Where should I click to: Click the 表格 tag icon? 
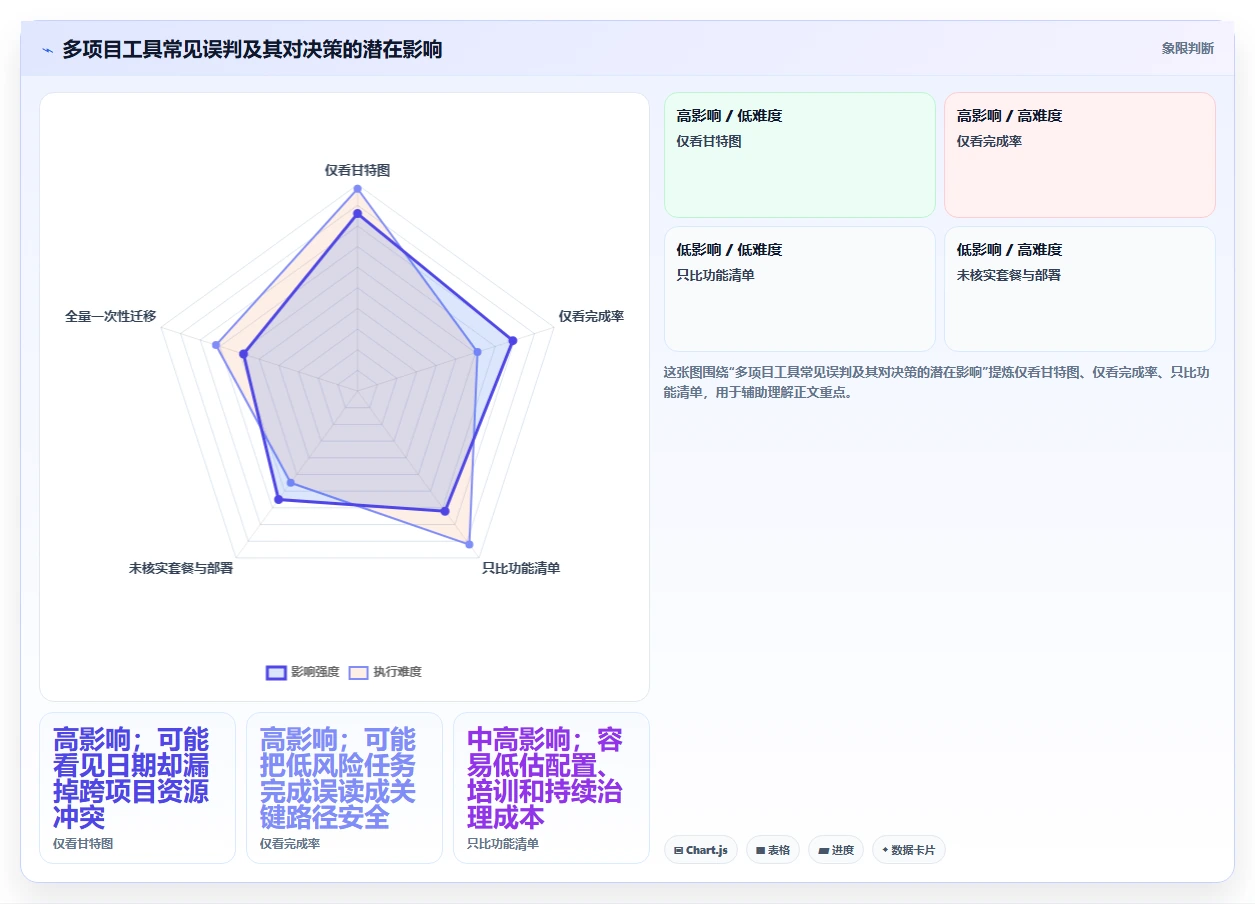tap(760, 850)
